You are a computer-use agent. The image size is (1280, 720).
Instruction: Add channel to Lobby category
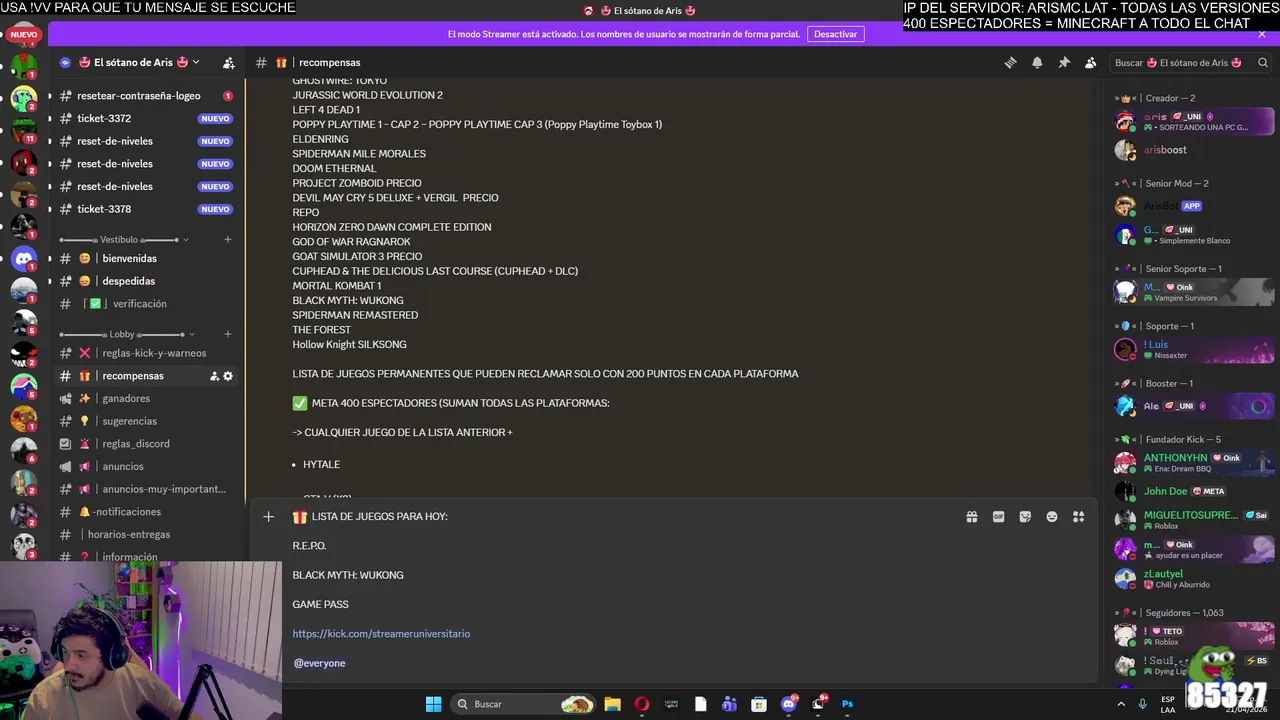[x=228, y=334]
